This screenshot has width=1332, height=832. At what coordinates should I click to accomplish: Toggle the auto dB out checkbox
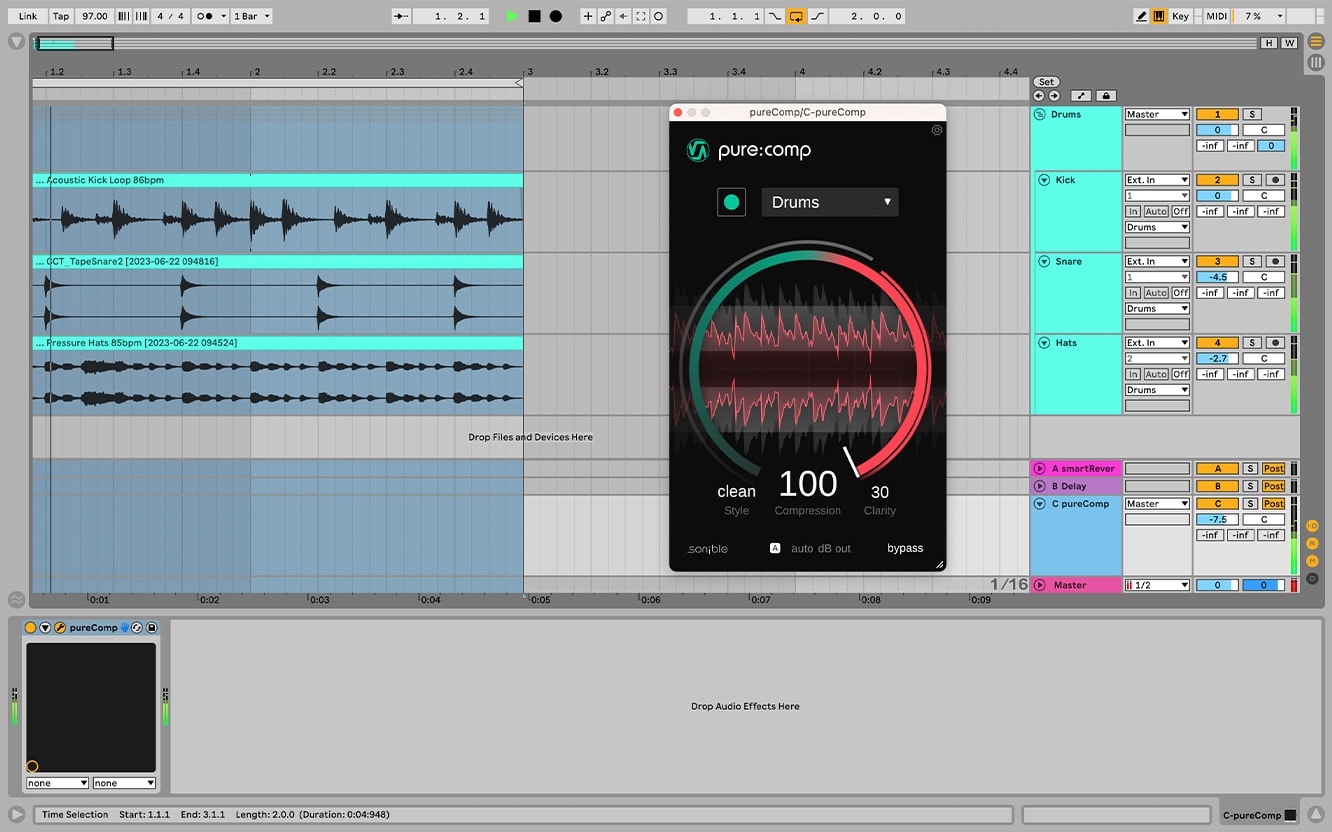click(775, 548)
